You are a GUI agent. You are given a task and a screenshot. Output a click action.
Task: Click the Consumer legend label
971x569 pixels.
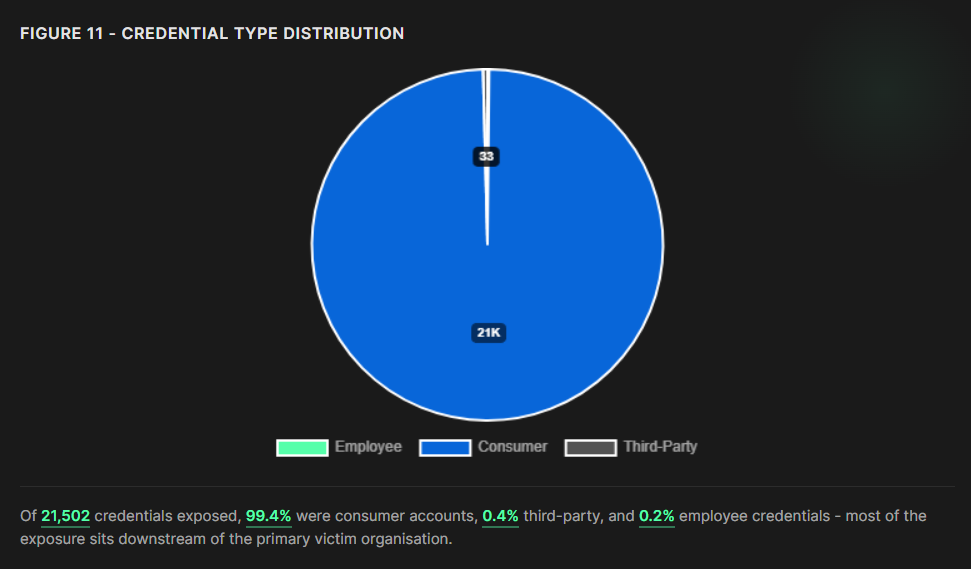click(513, 447)
